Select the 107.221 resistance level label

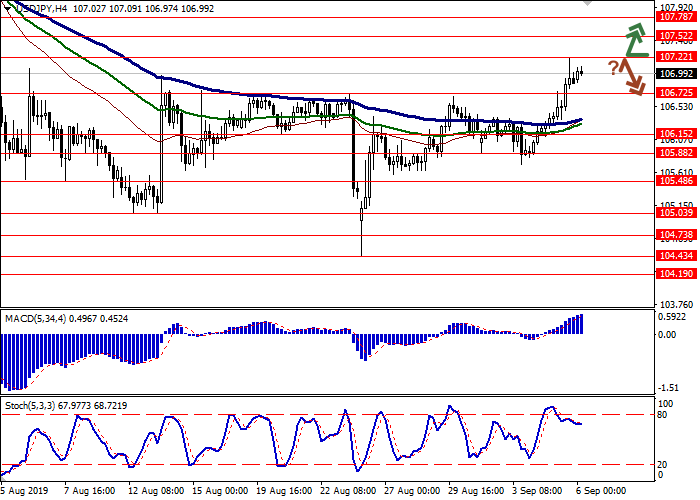pyautogui.click(x=676, y=57)
